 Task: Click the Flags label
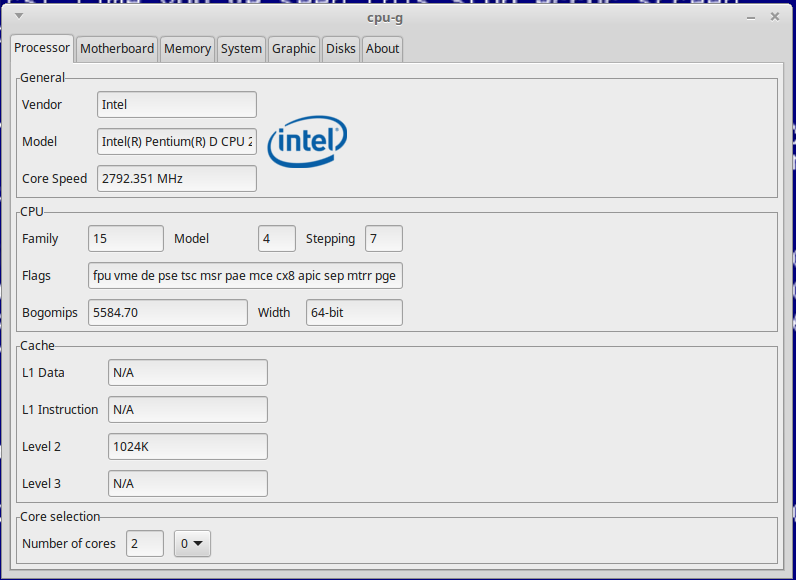click(x=36, y=276)
